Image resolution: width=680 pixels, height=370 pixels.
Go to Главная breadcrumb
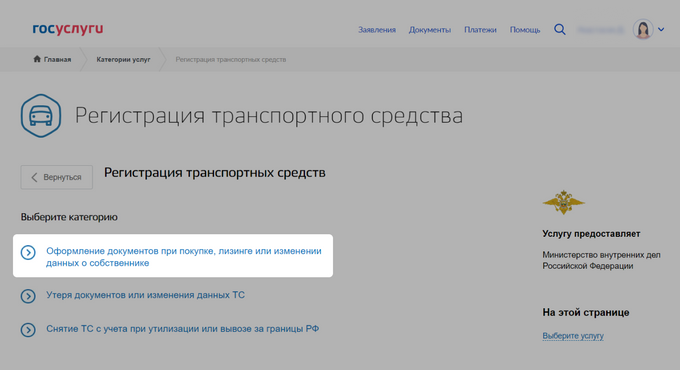coord(57,59)
